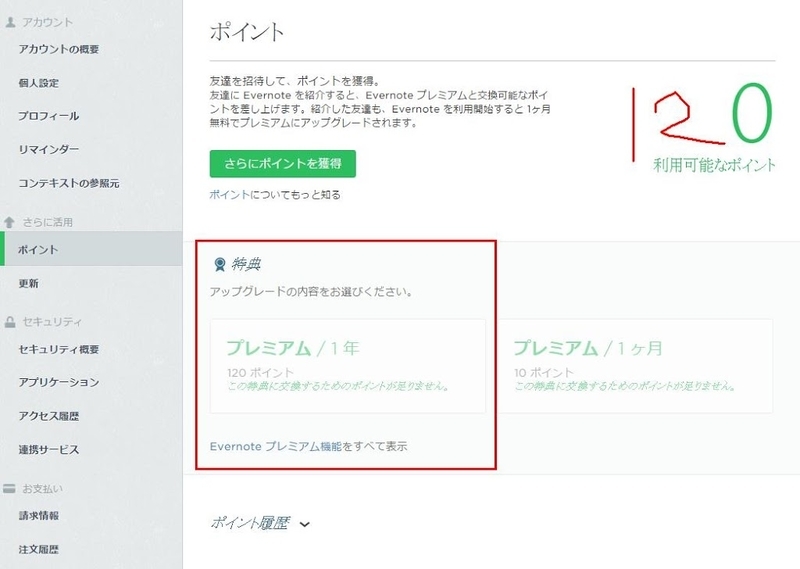
Task: Click the award ribbon icon beside 特典
Action: (220, 264)
